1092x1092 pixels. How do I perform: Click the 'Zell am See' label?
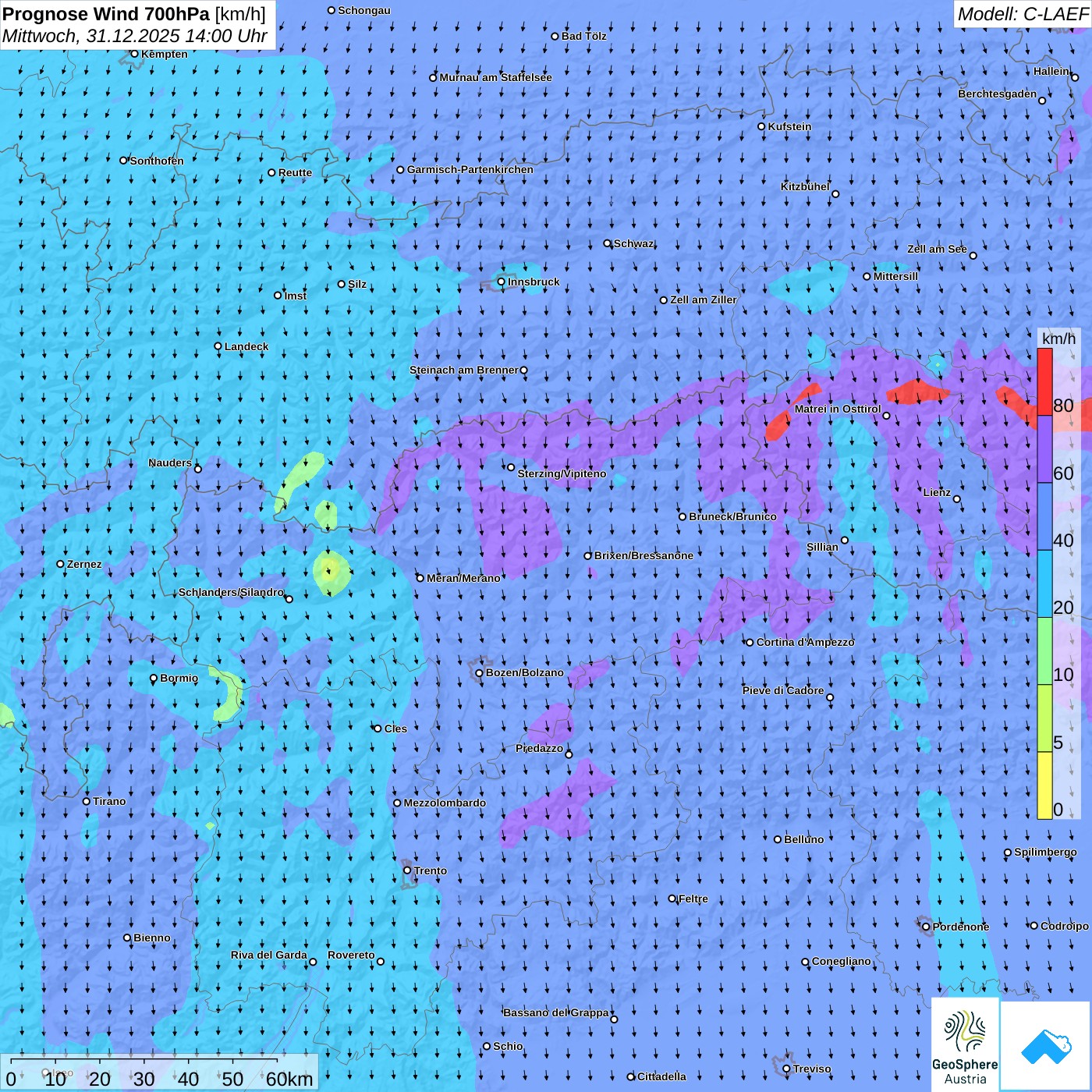[937, 249]
